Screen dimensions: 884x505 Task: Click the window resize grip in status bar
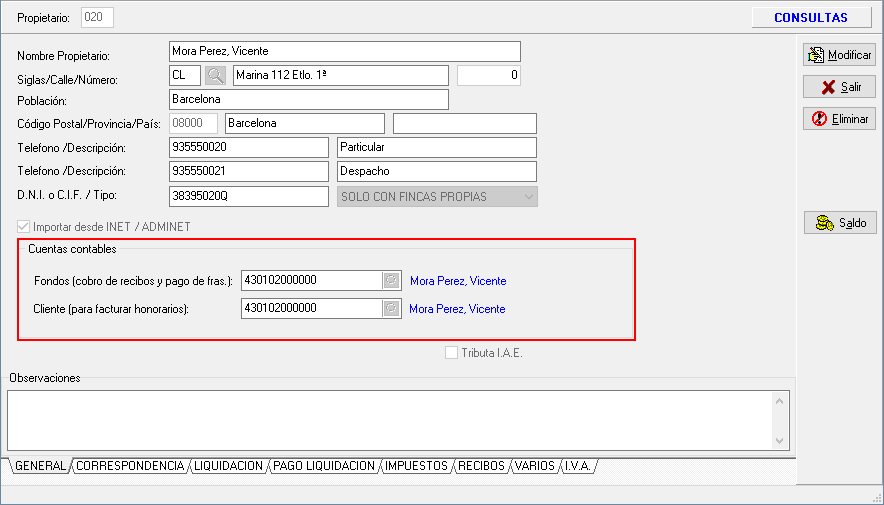(x=877, y=498)
